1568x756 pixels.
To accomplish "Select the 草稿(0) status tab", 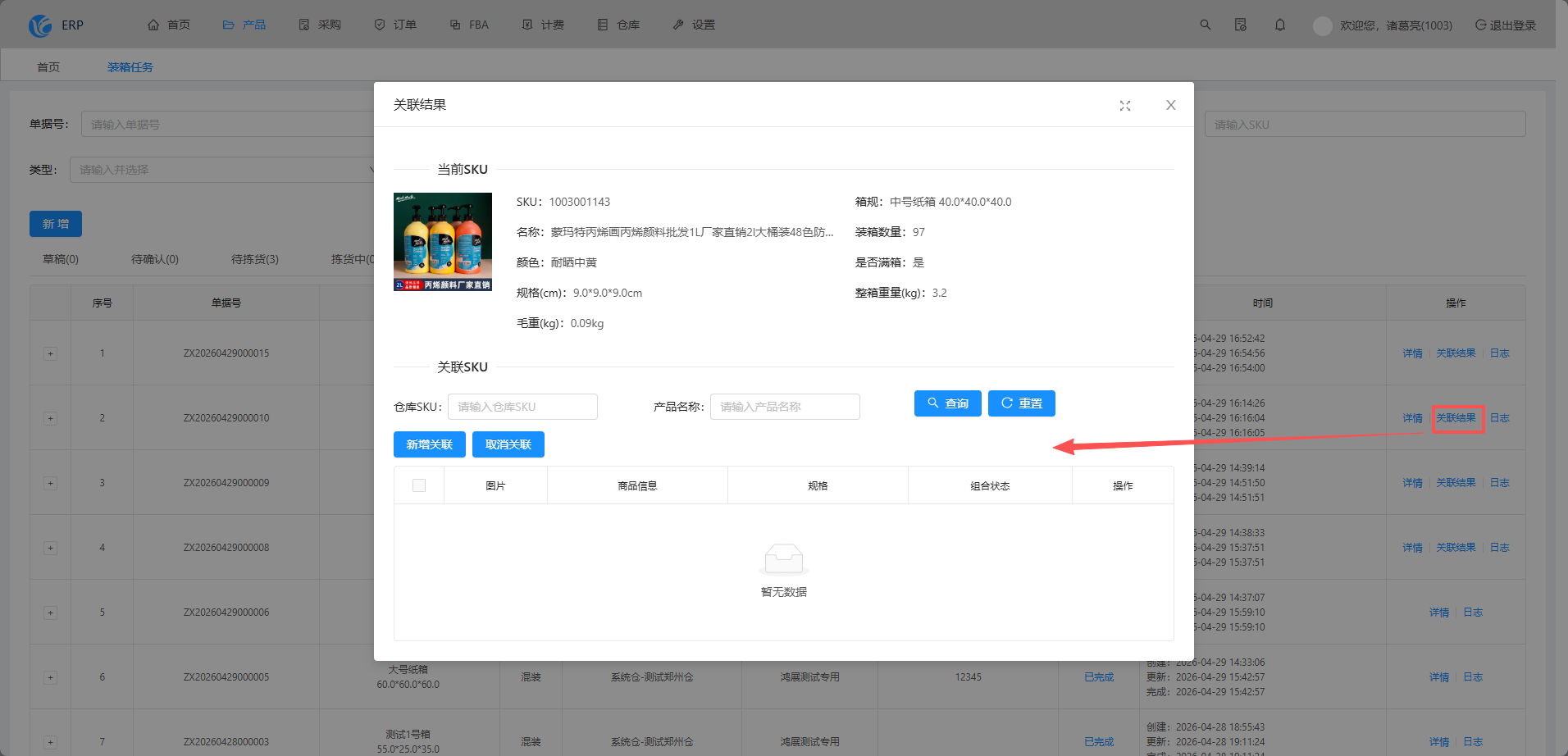I will point(61,259).
